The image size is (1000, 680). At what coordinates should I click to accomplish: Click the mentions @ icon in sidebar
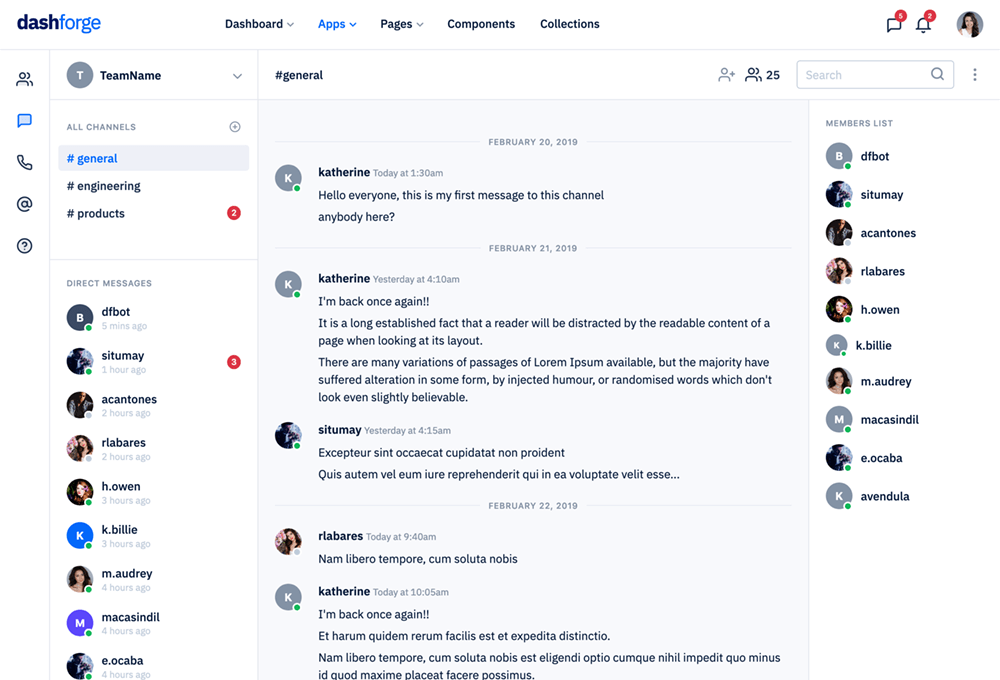point(25,204)
